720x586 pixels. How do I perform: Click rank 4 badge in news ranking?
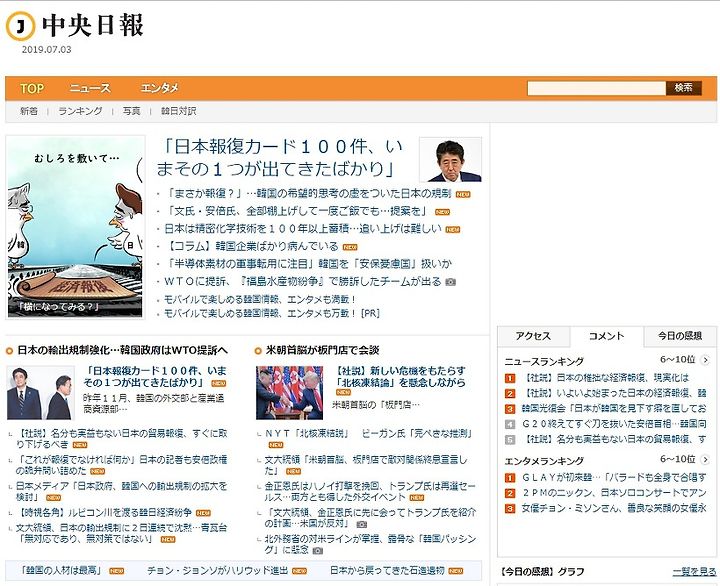click(510, 424)
